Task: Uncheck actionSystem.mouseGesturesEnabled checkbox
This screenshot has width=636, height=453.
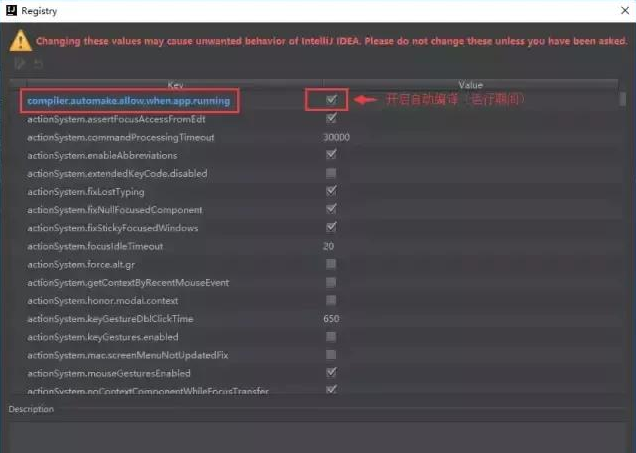Action: 331,373
